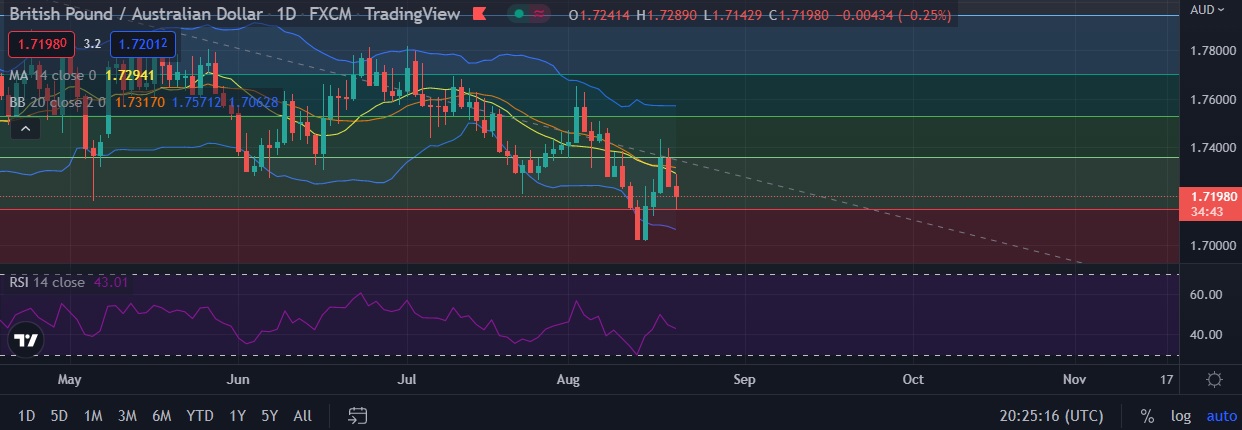Click the red flag icon next to TradingView
1242x430 pixels.
pyautogui.click(x=479, y=15)
